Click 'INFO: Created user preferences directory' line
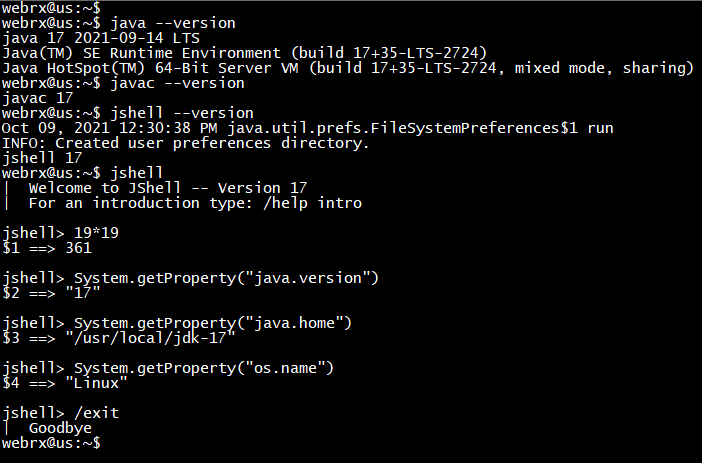Screen dimensions: 702x463 (x=186, y=143)
